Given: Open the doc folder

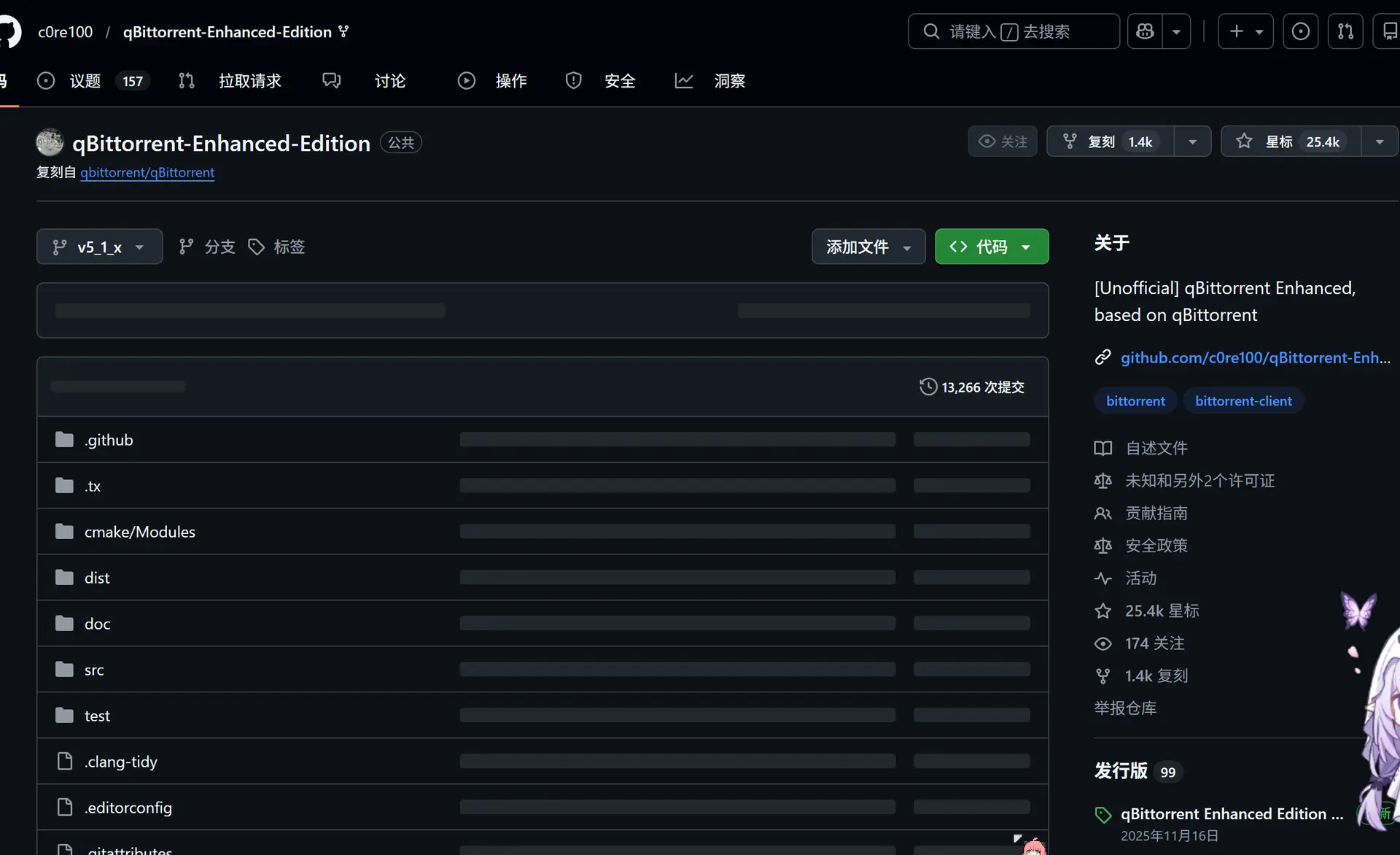Looking at the screenshot, I should point(97,624).
